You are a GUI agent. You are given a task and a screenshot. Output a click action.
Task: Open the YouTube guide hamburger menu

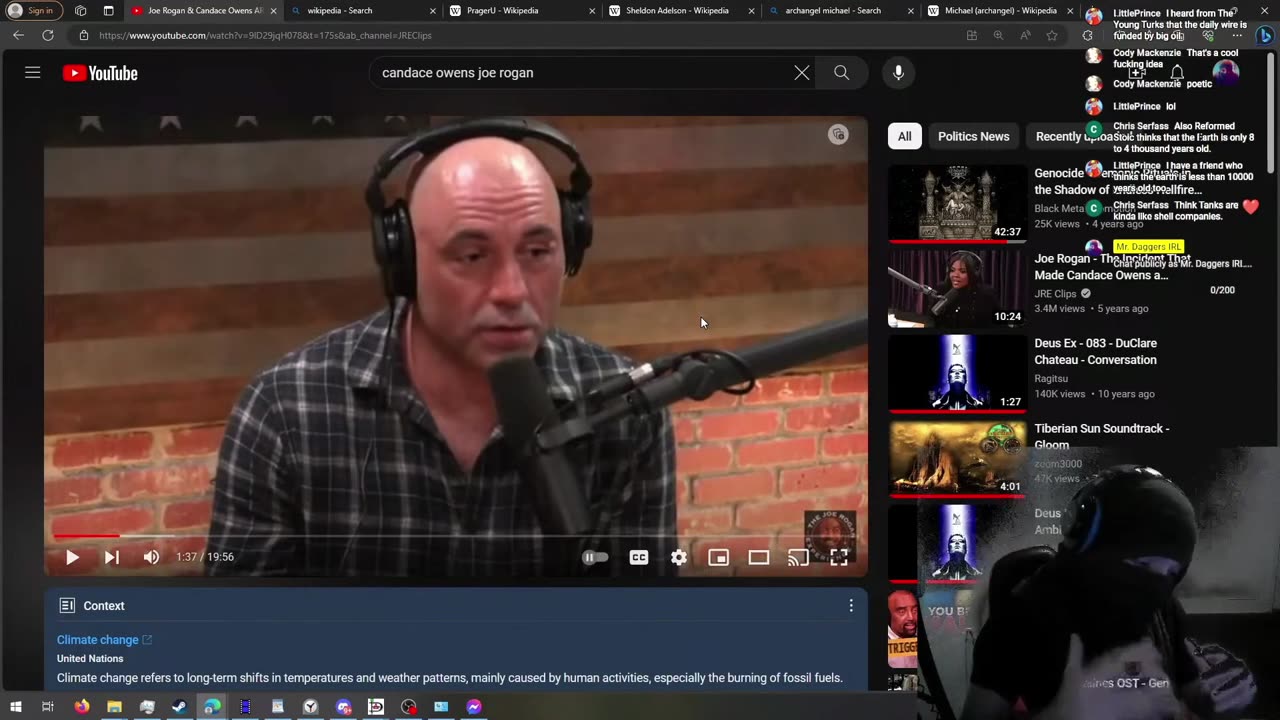(x=33, y=72)
